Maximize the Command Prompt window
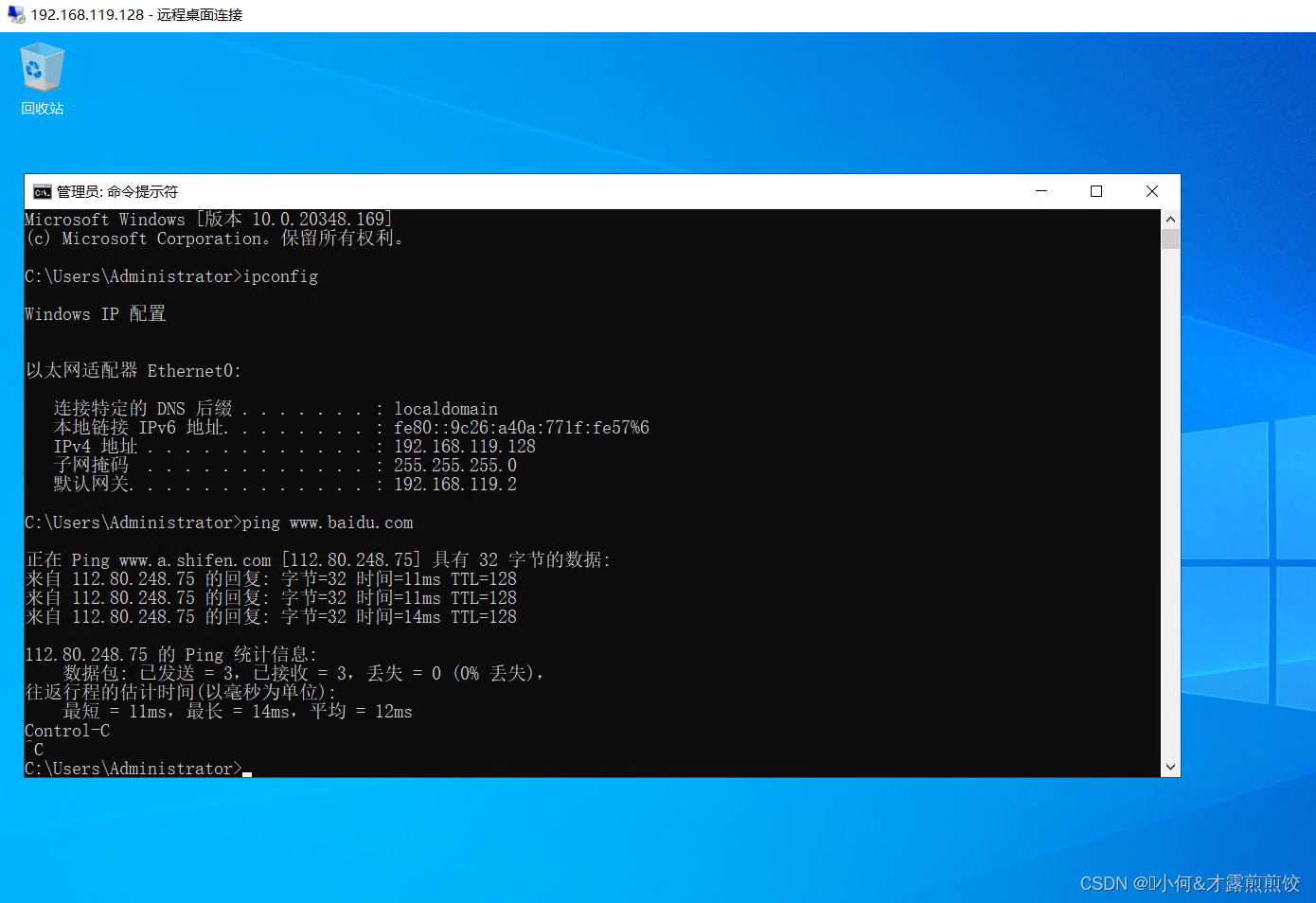Viewport: 1316px width, 903px height. [x=1096, y=191]
